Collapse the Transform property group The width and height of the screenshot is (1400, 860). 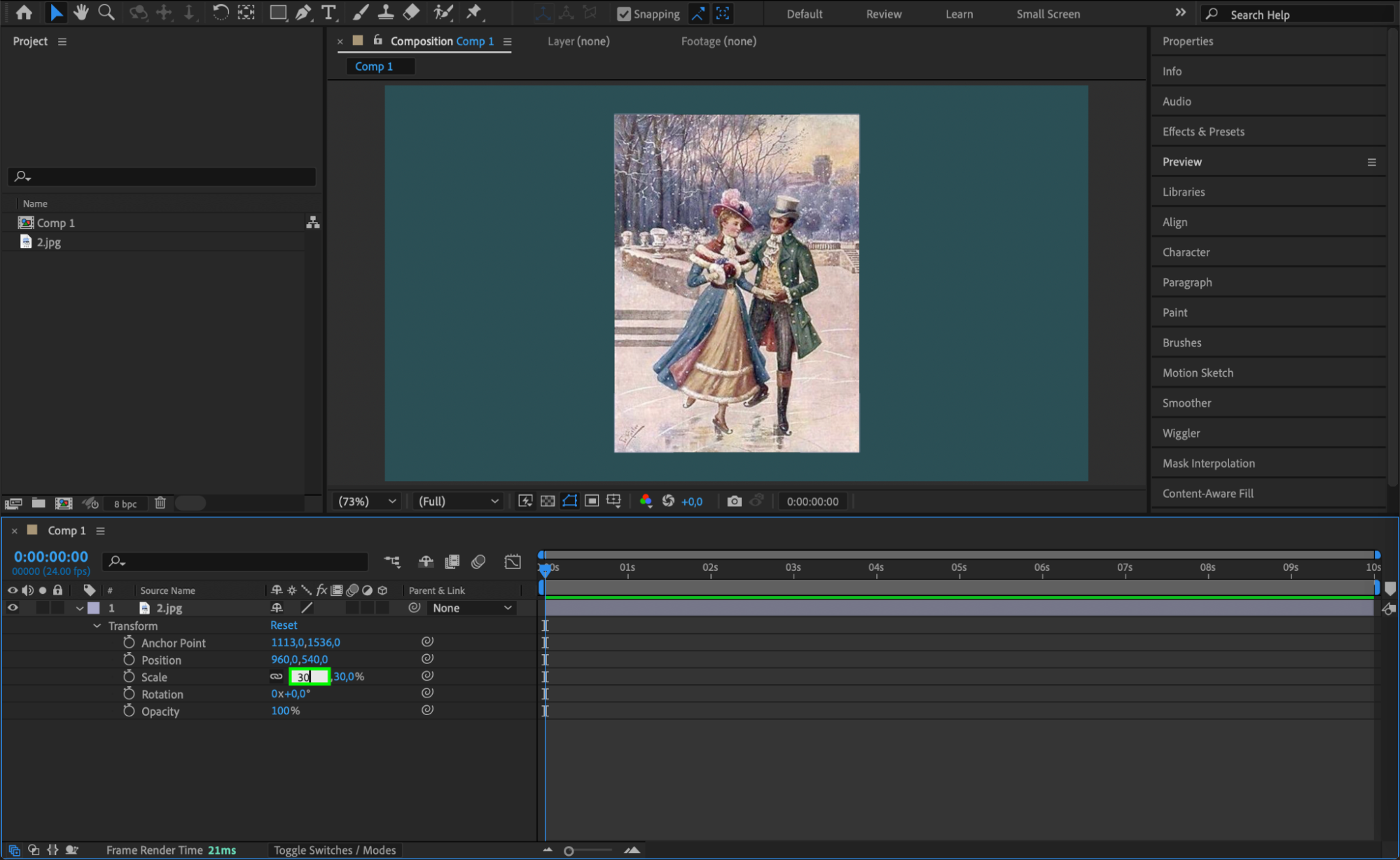point(97,625)
